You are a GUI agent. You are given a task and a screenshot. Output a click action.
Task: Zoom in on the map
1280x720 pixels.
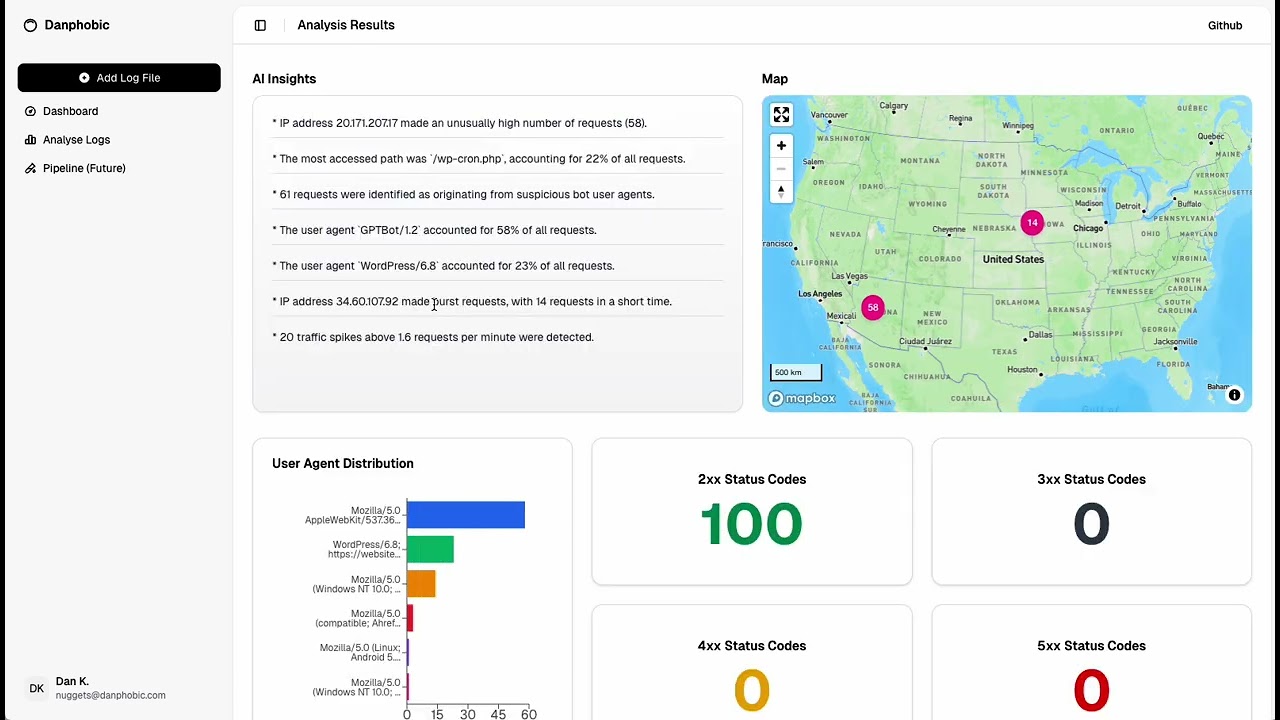click(x=781, y=146)
